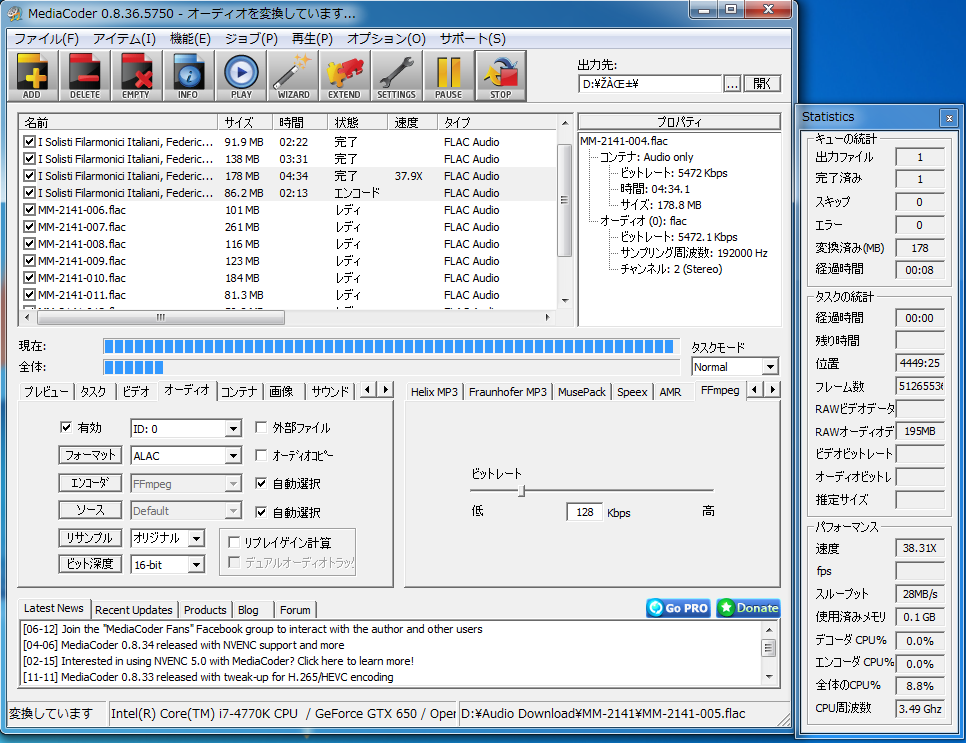
Task: Open the INFO toolbar icon
Action: point(189,76)
